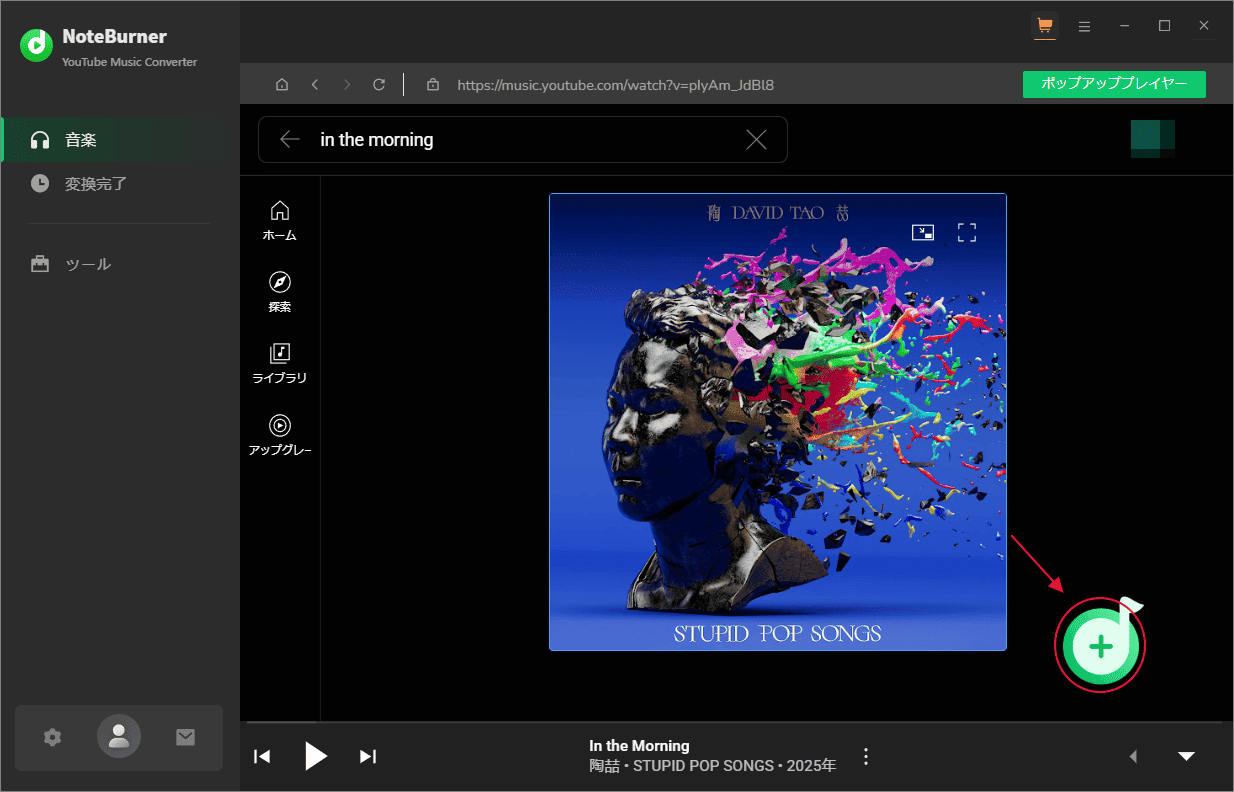Navigate forward with the toolbar arrow
This screenshot has height=792, width=1234.
coord(347,85)
